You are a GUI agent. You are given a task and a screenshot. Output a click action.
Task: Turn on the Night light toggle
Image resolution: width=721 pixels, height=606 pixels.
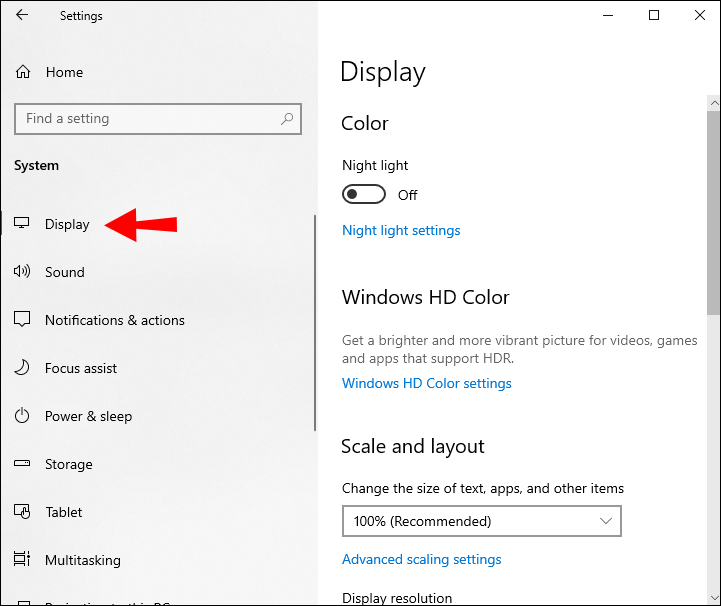point(364,194)
